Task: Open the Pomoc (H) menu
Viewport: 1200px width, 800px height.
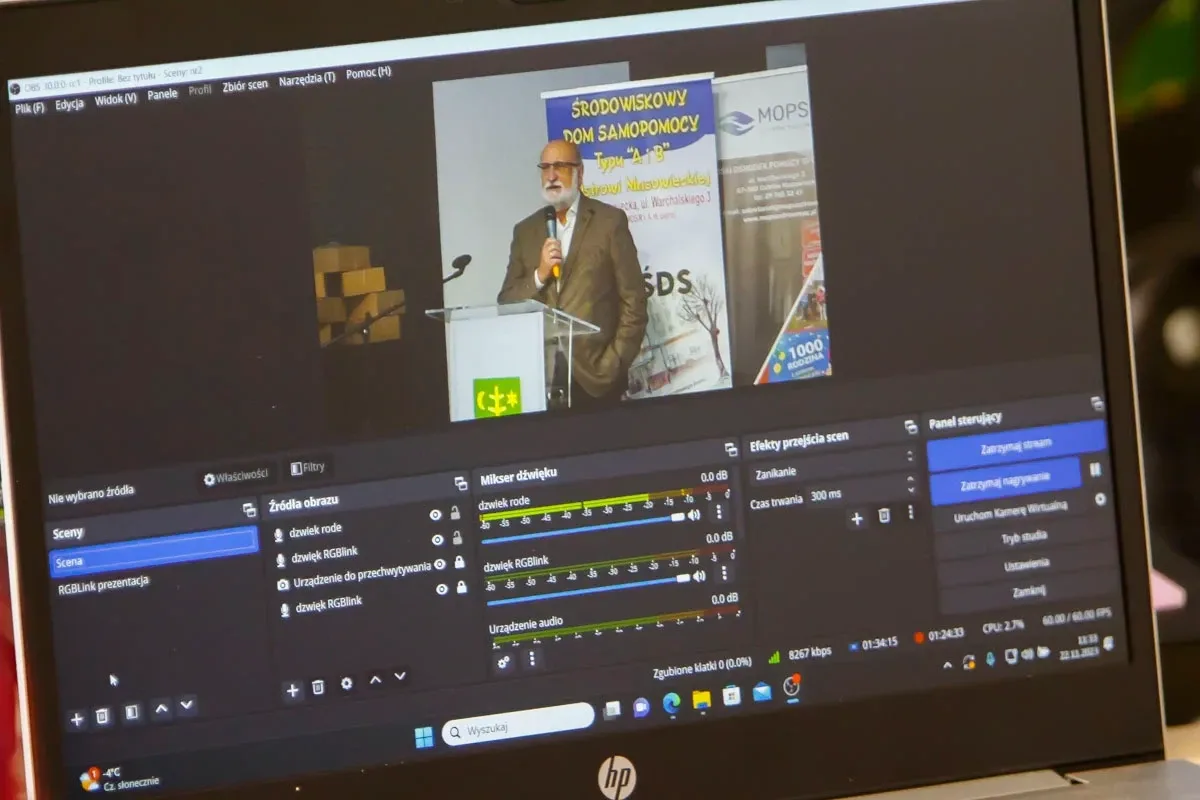Action: 368,72
